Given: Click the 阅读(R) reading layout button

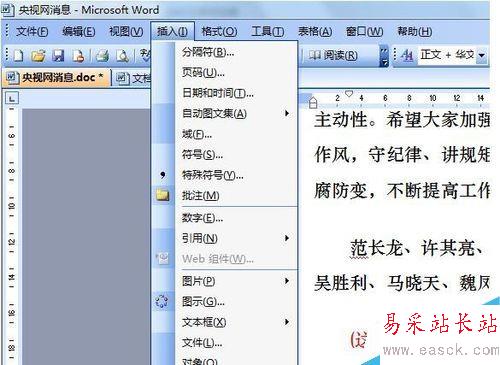Looking at the screenshot, I should point(332,55).
